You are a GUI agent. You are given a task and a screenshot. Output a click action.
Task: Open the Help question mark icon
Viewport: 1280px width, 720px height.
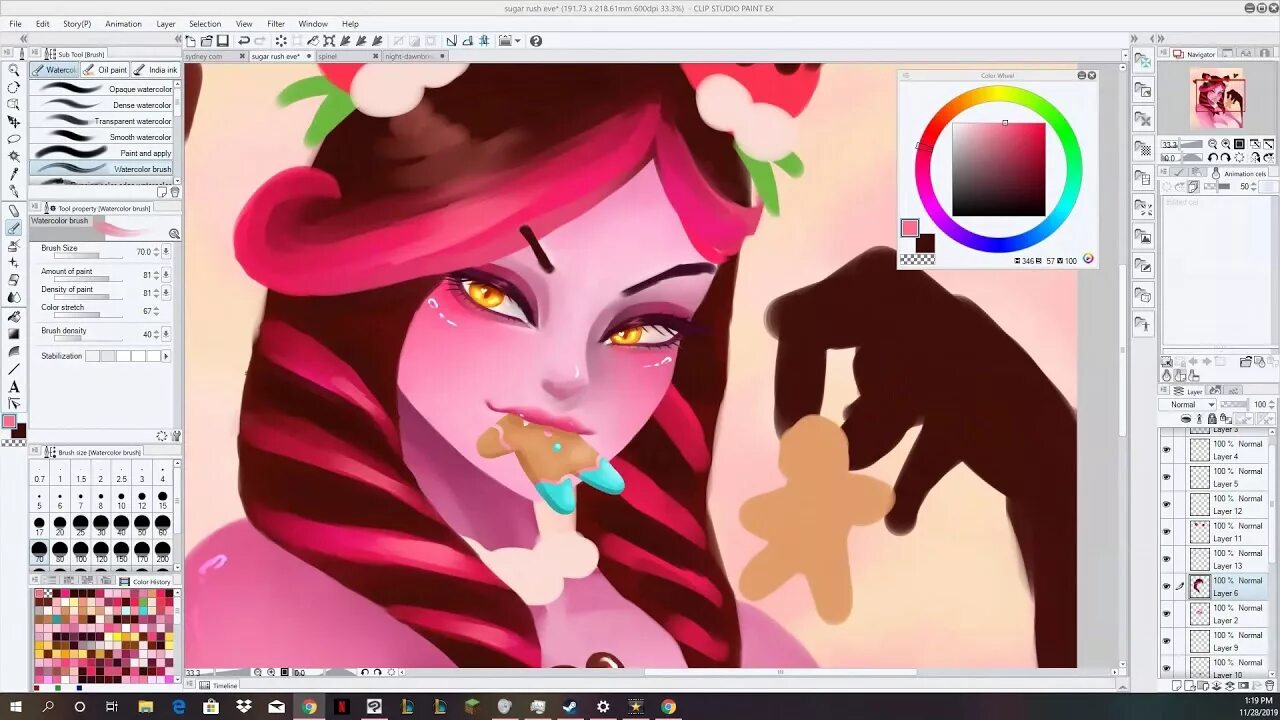click(536, 41)
